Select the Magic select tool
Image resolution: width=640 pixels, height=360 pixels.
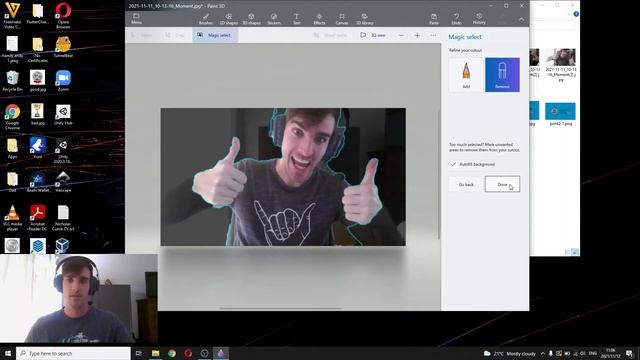[215, 35]
